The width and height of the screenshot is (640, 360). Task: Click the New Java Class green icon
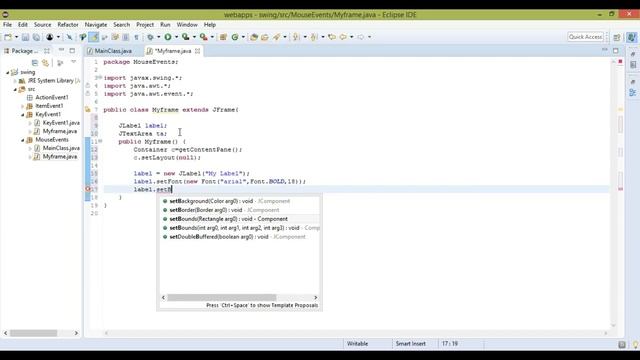[x=235, y=37]
